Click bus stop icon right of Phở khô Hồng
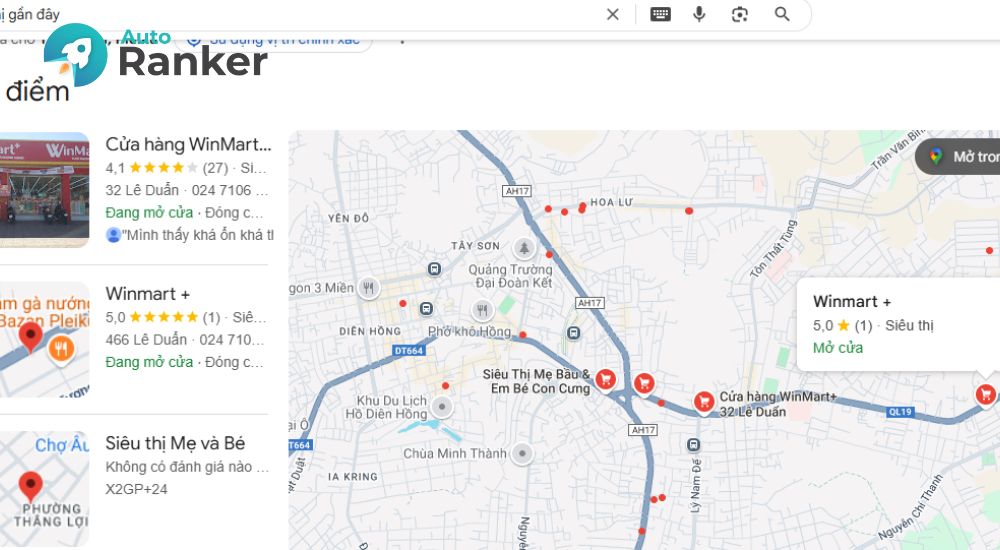The height and width of the screenshot is (550, 1000). point(573,333)
